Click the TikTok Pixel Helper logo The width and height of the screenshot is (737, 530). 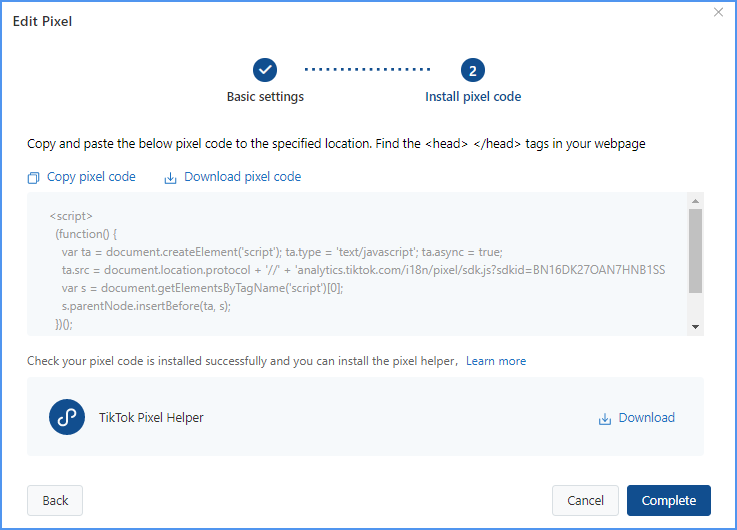tap(67, 418)
